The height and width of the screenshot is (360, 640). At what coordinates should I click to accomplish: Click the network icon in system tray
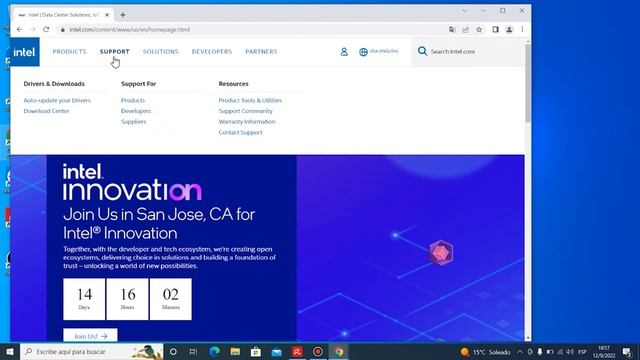[x=560, y=351]
